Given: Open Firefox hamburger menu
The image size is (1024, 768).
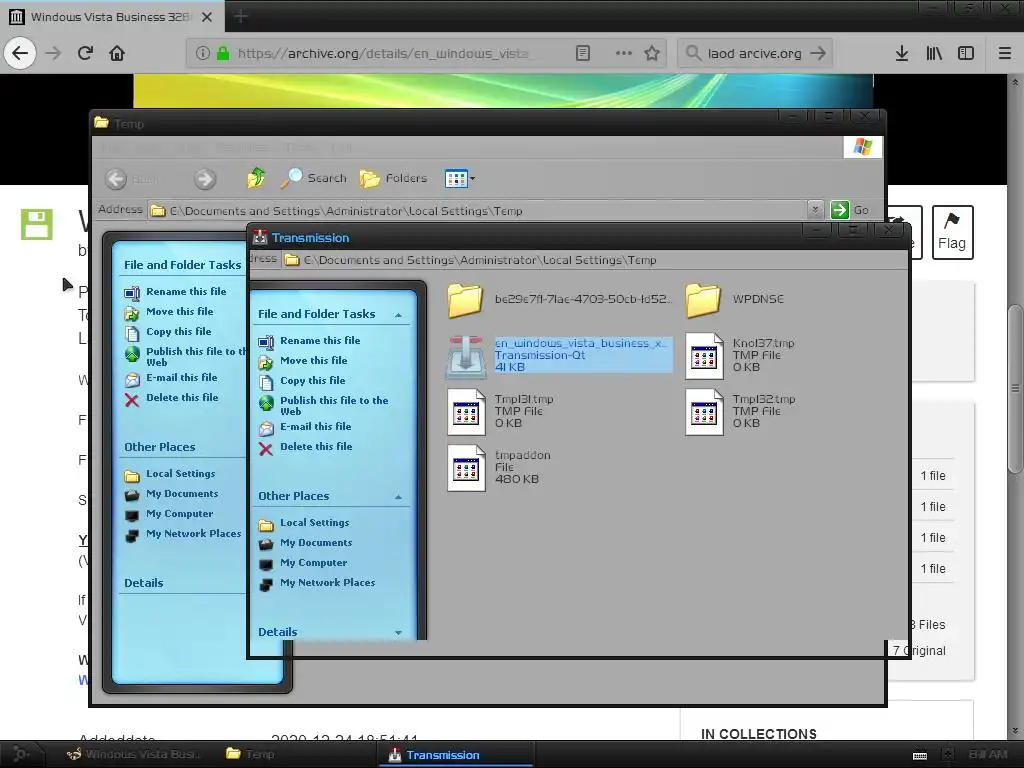Looking at the screenshot, I should (1004, 53).
